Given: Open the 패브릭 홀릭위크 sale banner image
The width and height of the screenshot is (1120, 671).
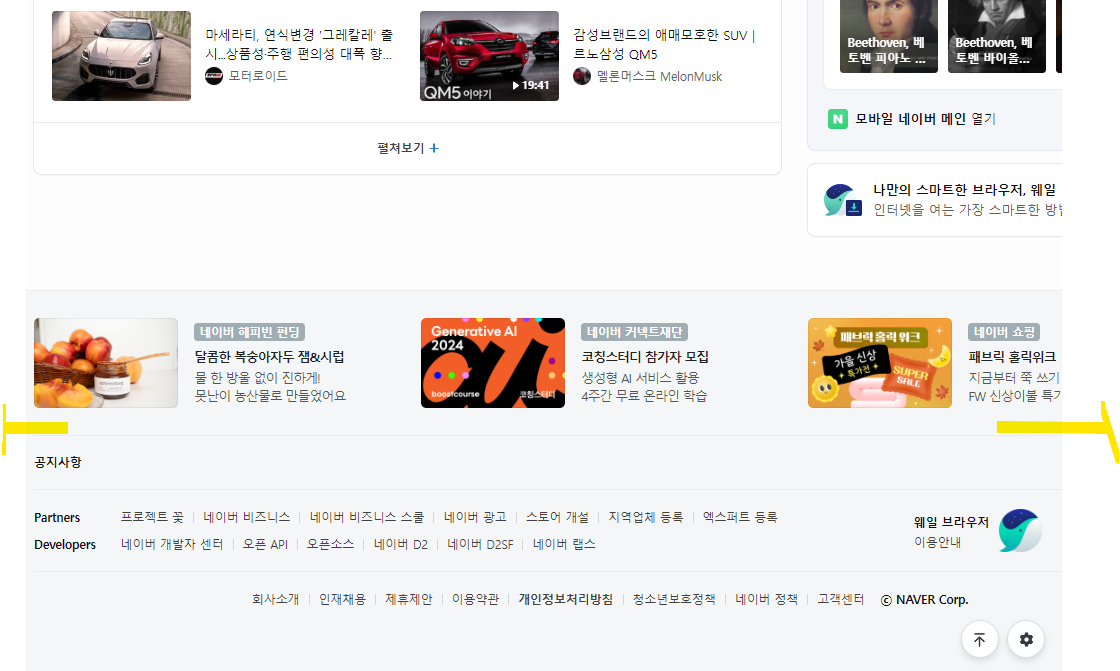Looking at the screenshot, I should (880, 363).
